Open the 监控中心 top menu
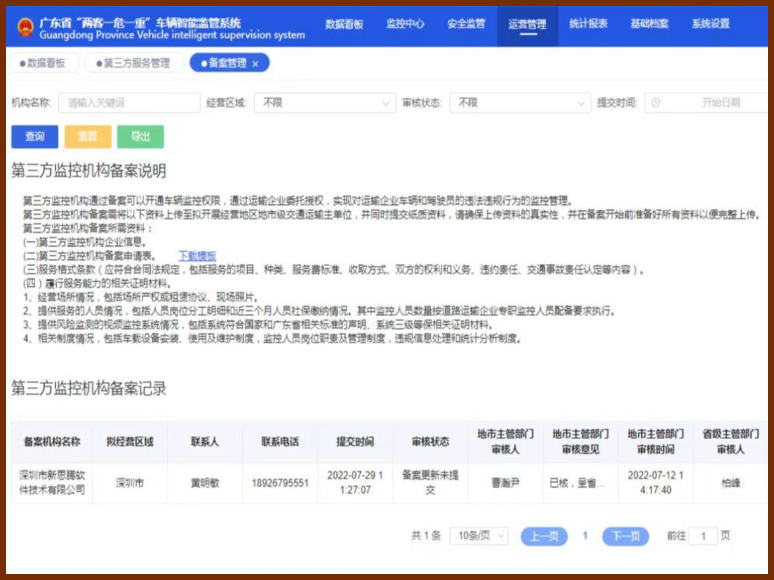Image resolution: width=774 pixels, height=580 pixels. 405,24
